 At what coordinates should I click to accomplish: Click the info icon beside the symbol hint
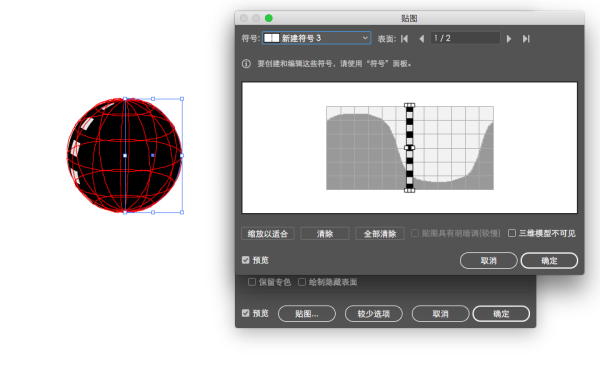click(x=246, y=64)
